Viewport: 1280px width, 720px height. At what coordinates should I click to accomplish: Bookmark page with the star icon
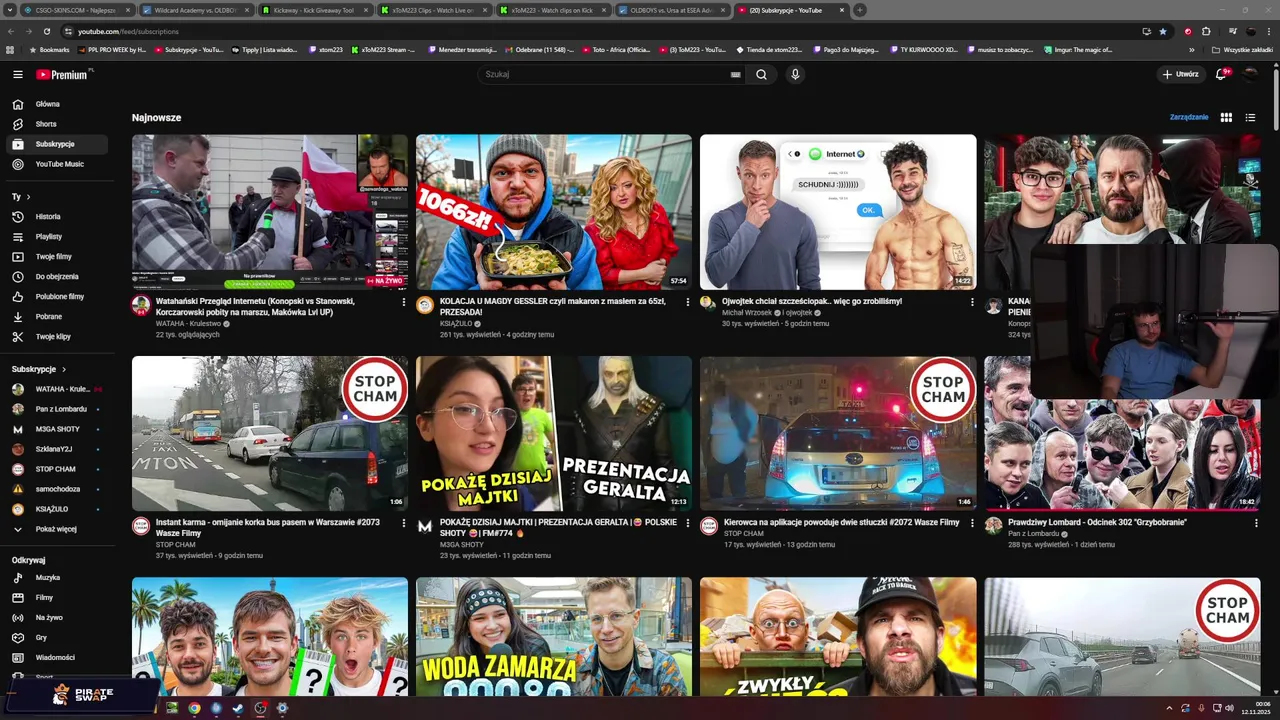[1162, 31]
